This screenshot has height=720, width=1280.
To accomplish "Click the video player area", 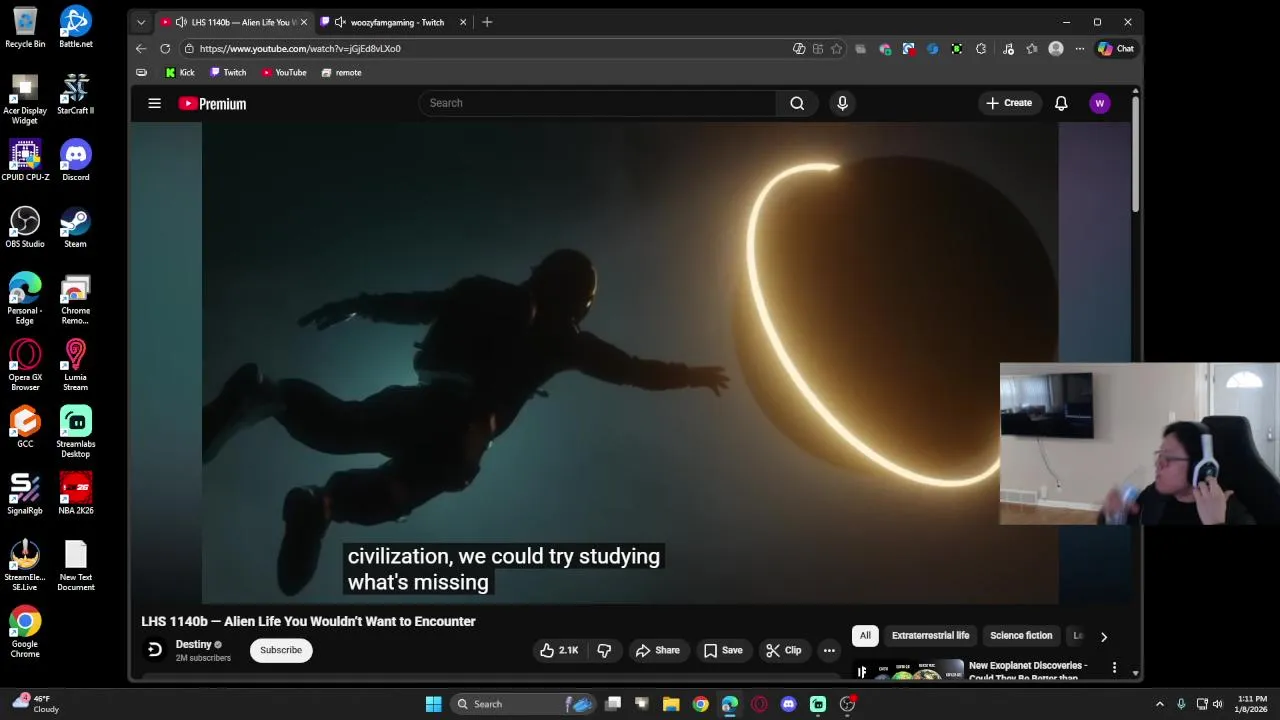I will coord(630,363).
